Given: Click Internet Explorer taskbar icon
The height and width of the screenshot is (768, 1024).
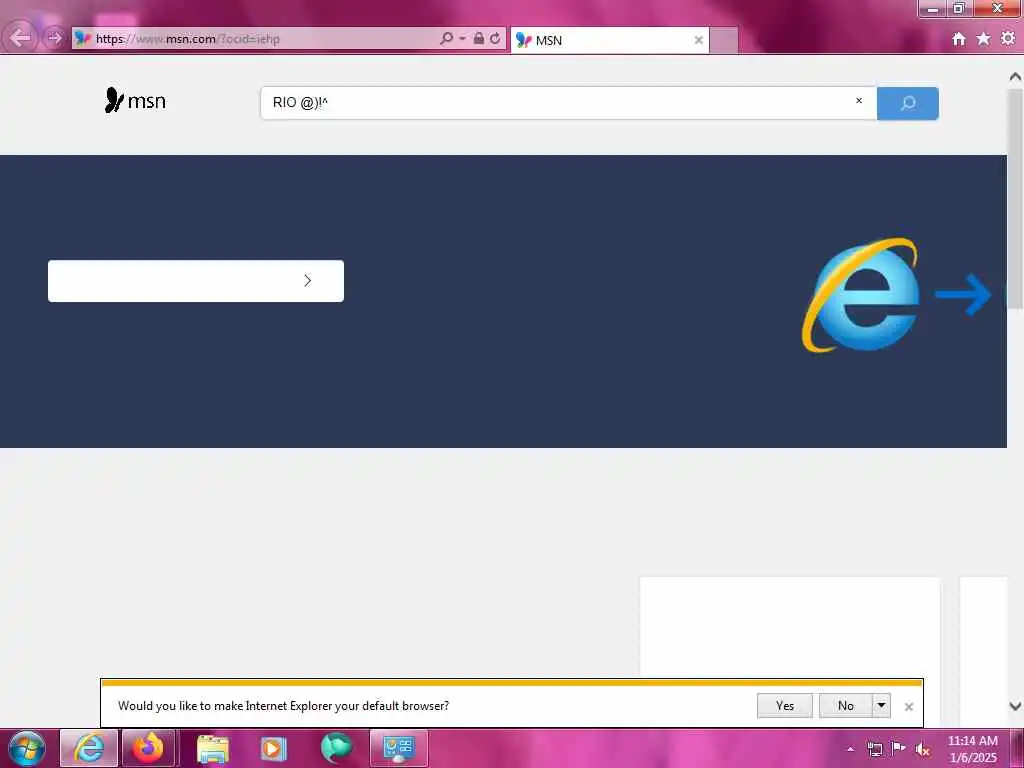Looking at the screenshot, I should point(89,748).
